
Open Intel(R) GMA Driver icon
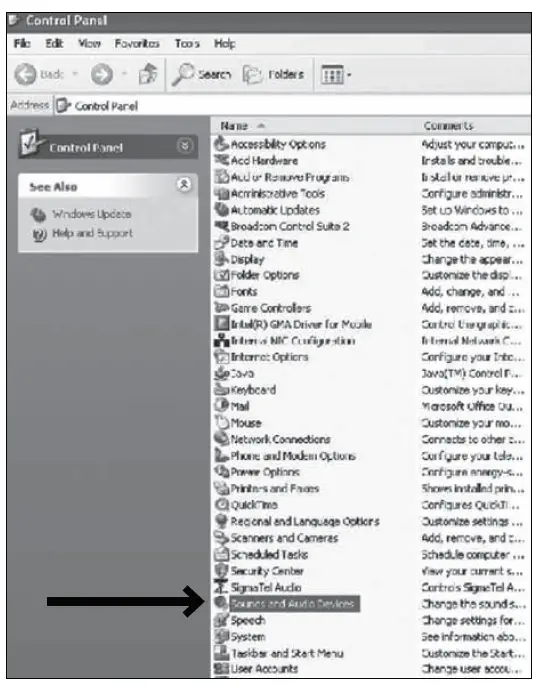(x=221, y=324)
